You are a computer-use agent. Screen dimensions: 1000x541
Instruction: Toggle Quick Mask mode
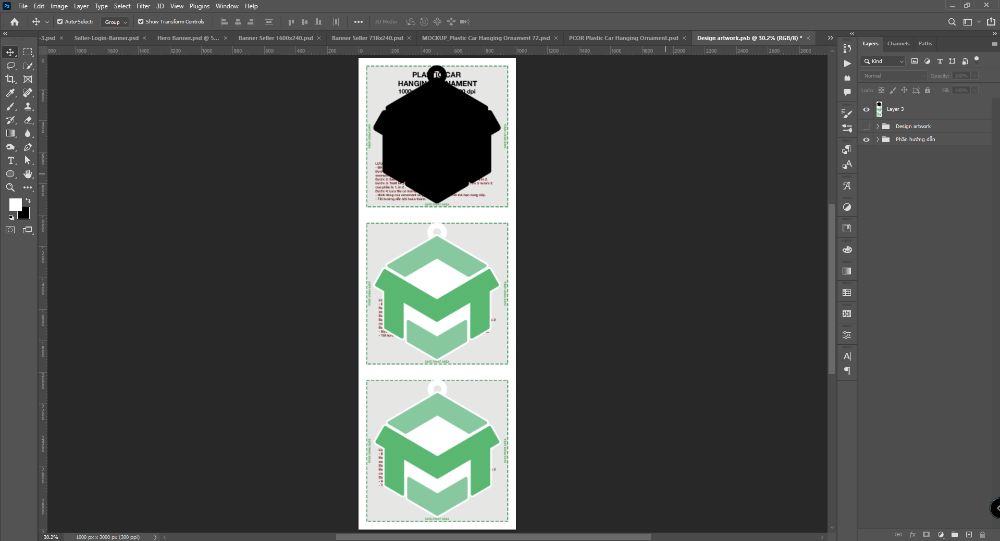11,230
